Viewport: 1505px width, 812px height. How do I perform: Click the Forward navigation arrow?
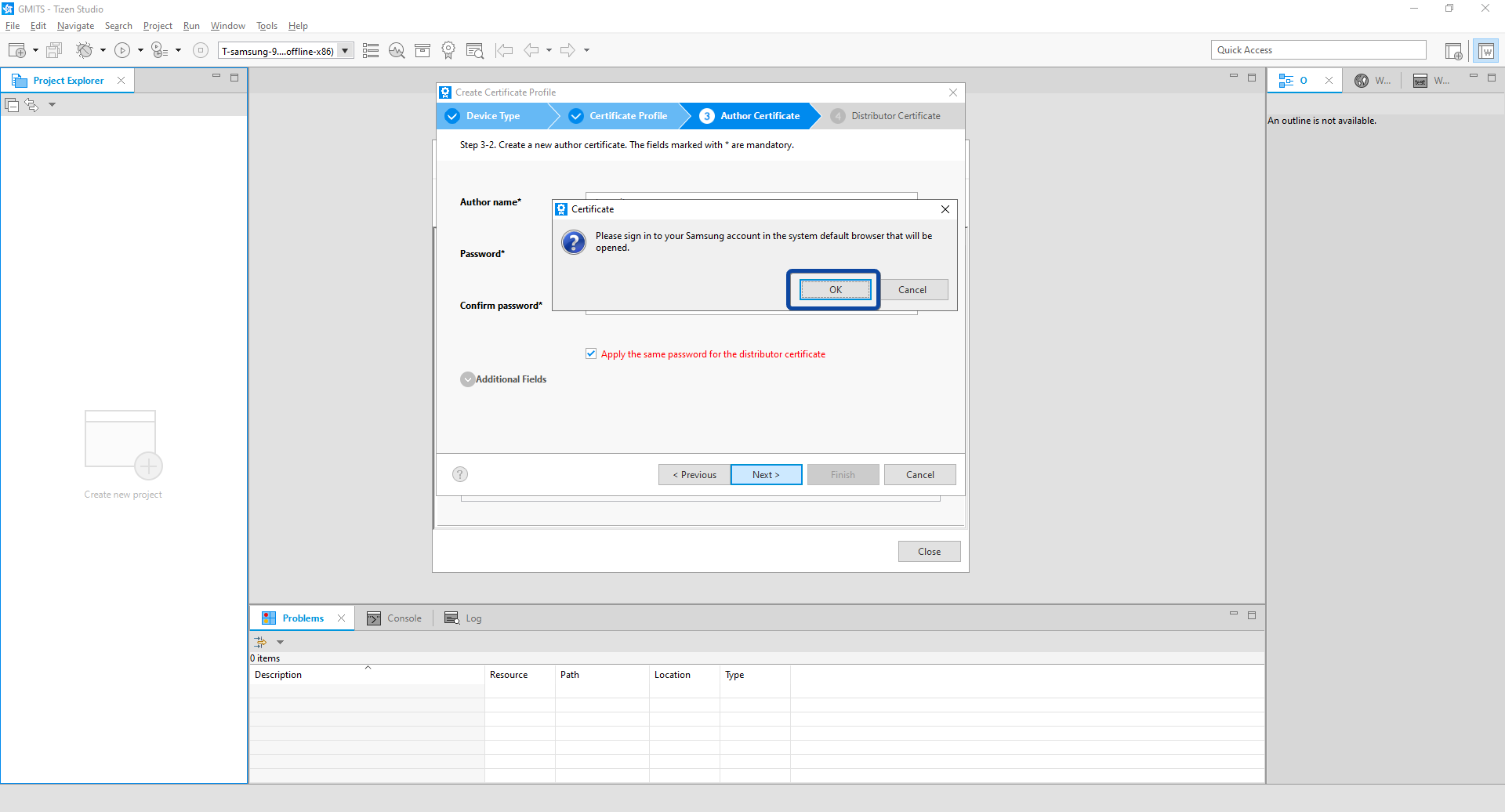click(568, 51)
